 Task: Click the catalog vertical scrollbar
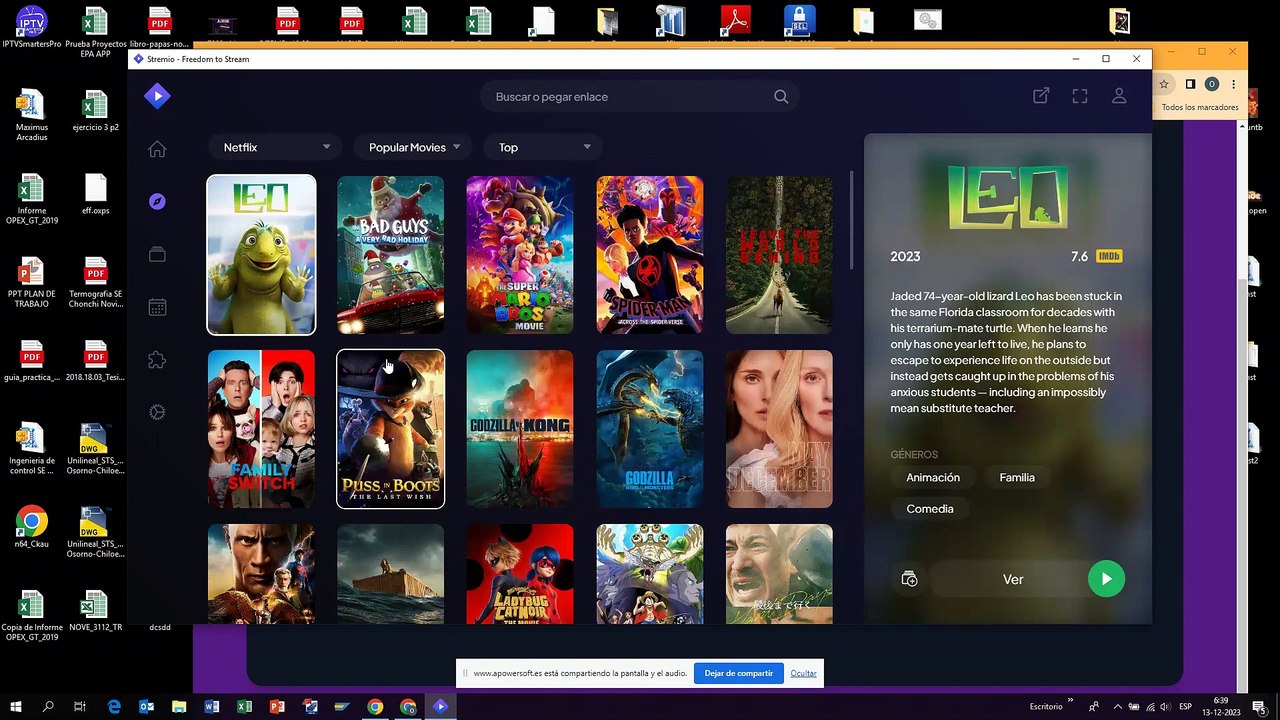pos(852,220)
